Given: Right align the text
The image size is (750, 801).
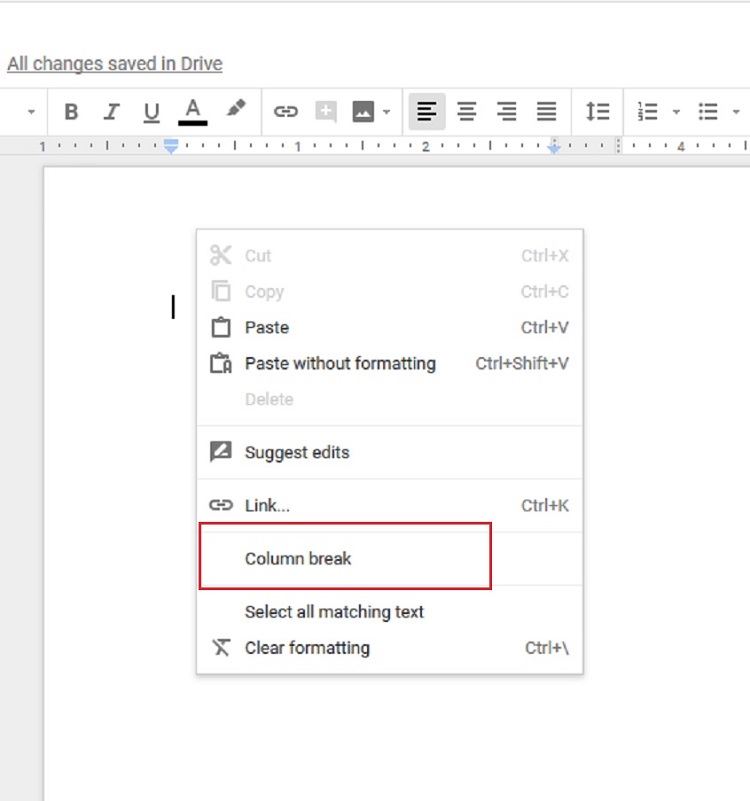Looking at the screenshot, I should click(x=507, y=112).
